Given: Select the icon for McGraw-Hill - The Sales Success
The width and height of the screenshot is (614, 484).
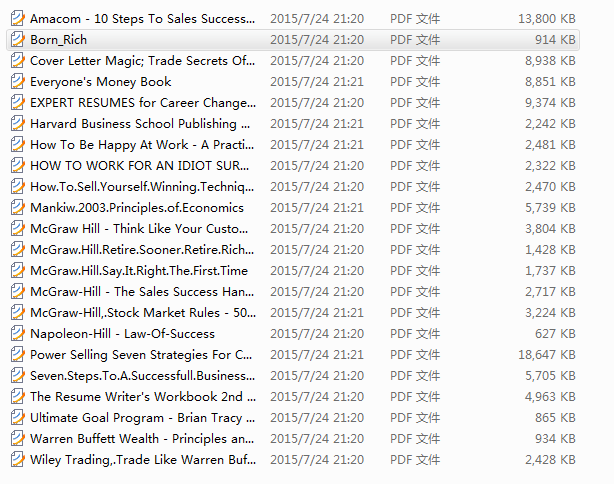Looking at the screenshot, I should [x=17, y=292].
